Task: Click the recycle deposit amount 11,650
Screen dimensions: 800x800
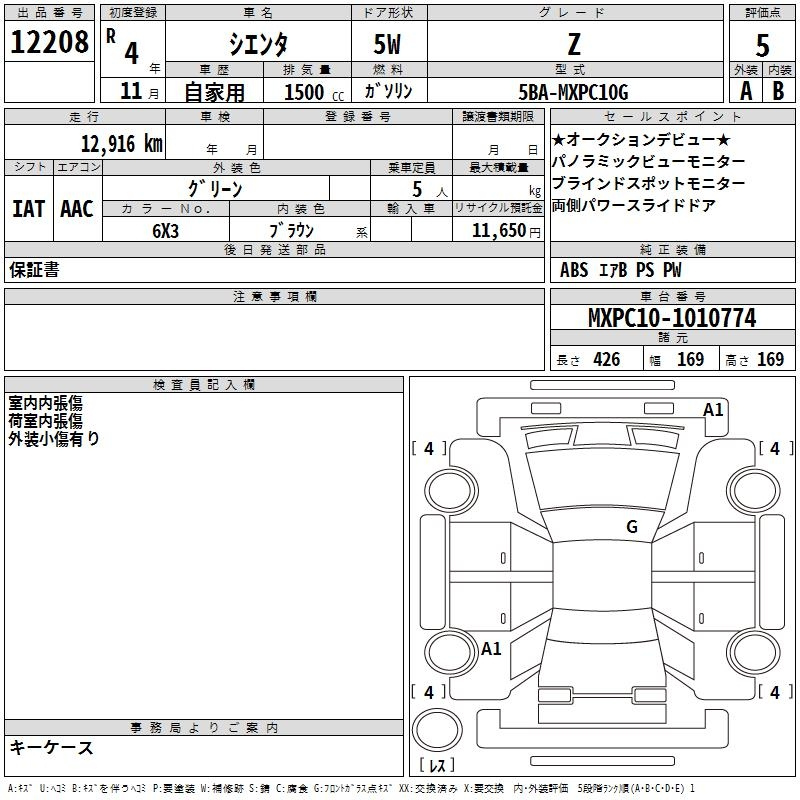Action: point(494,230)
